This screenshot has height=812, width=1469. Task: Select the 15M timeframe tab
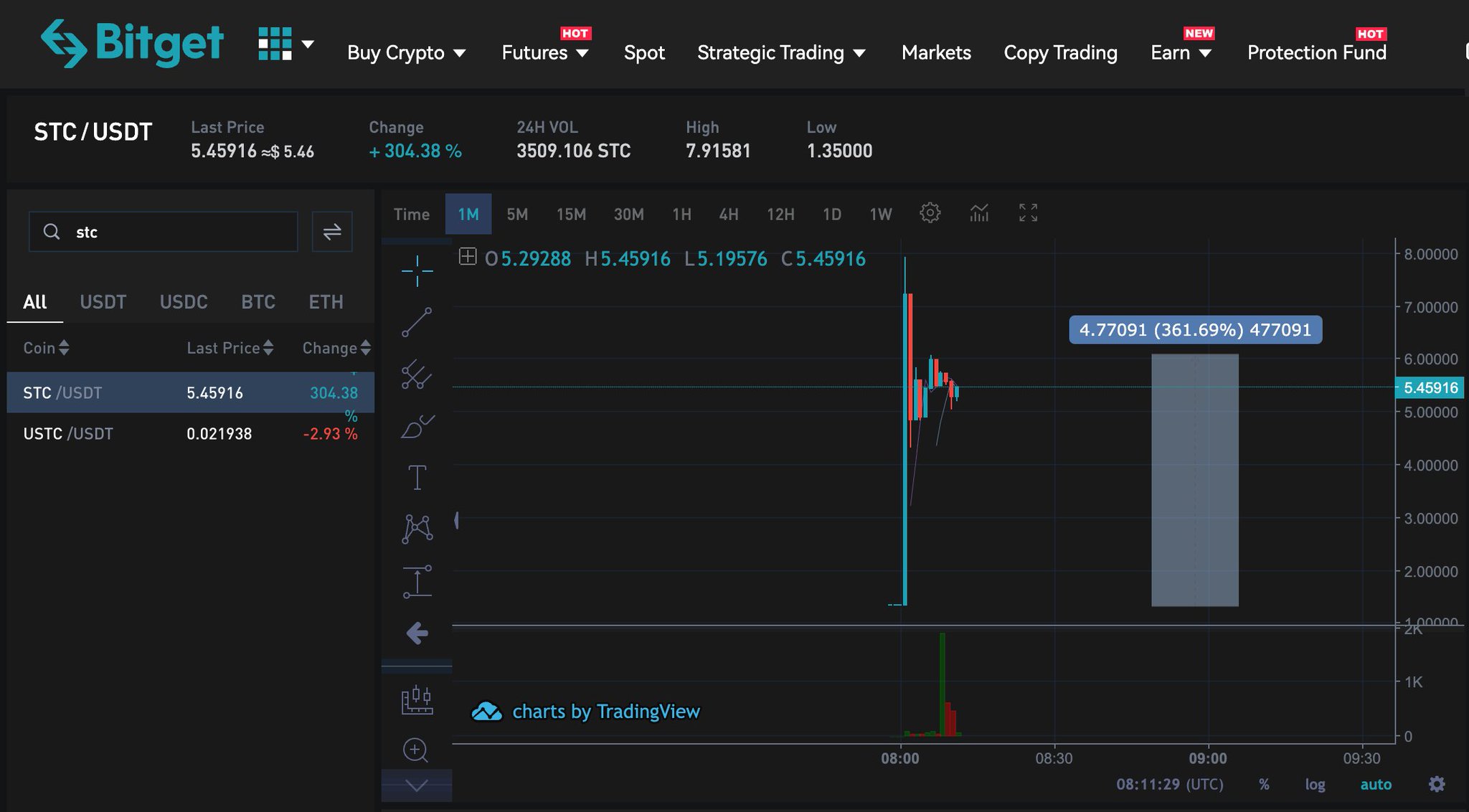(570, 214)
